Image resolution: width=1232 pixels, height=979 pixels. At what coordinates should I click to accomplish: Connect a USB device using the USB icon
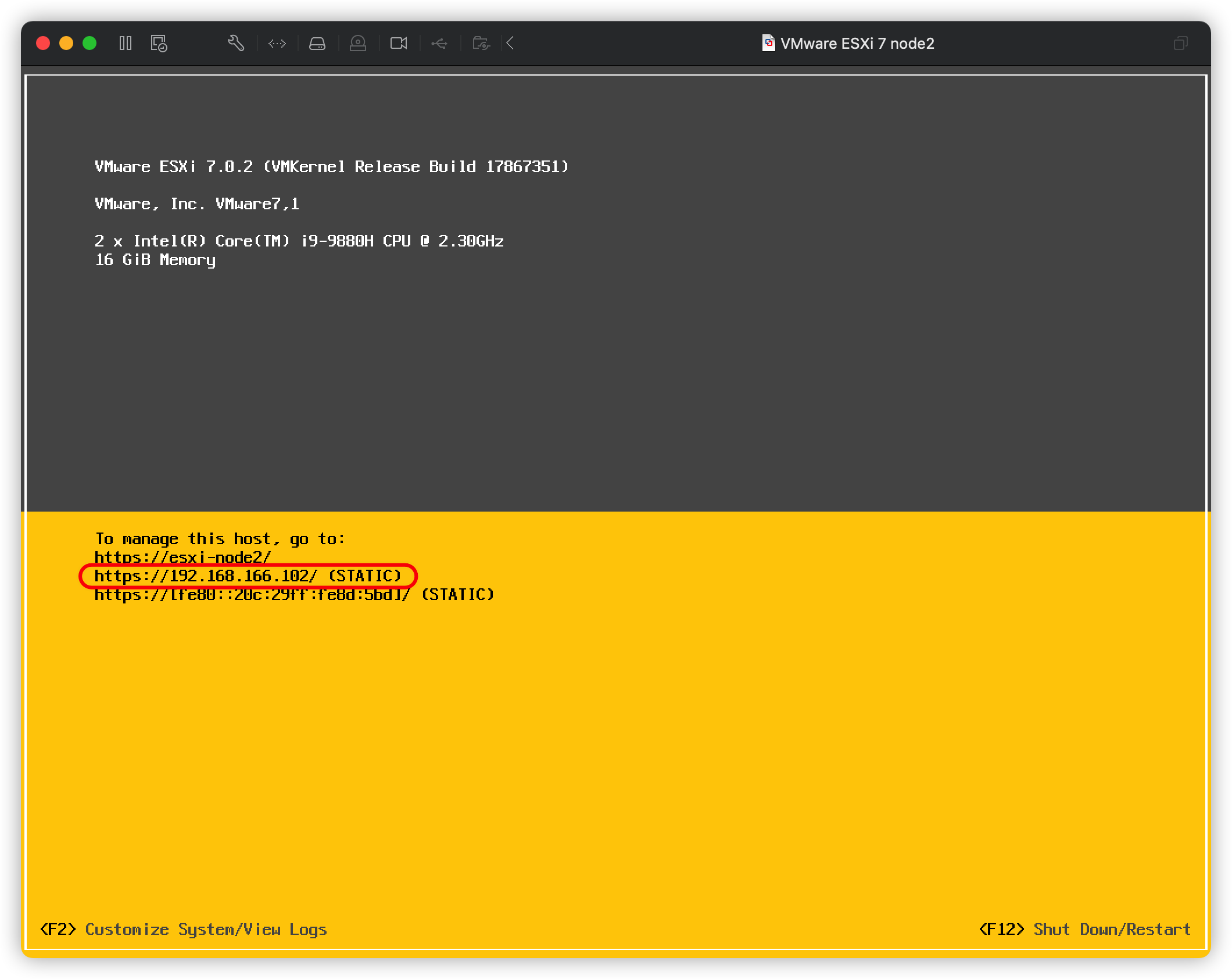click(x=439, y=43)
